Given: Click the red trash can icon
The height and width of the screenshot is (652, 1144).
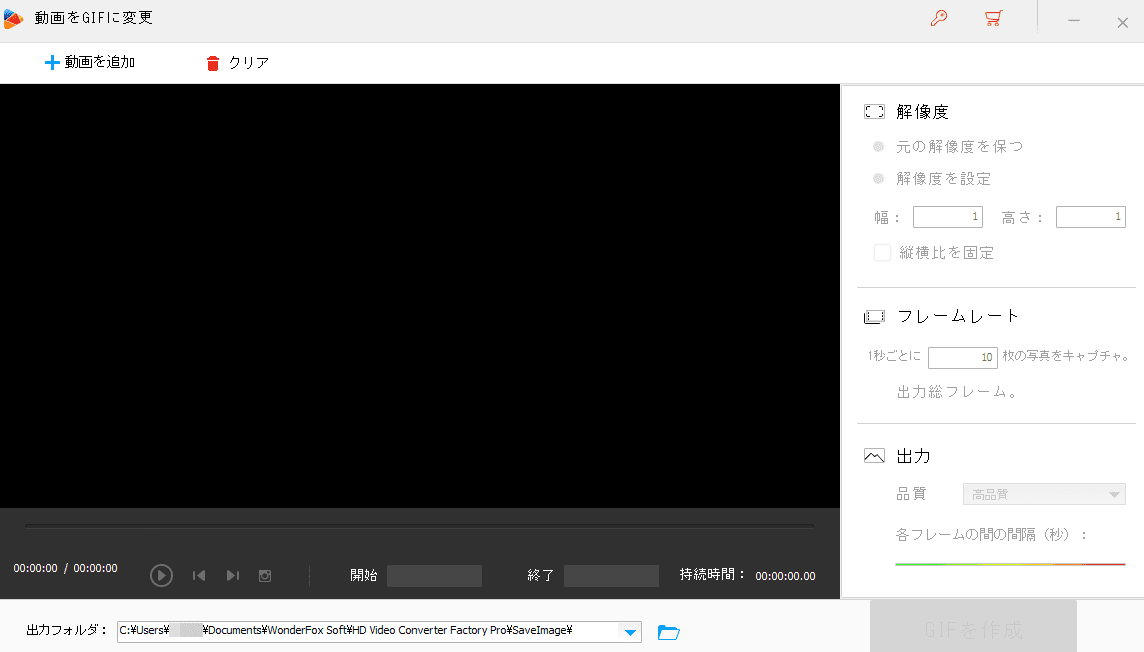Looking at the screenshot, I should coord(212,63).
